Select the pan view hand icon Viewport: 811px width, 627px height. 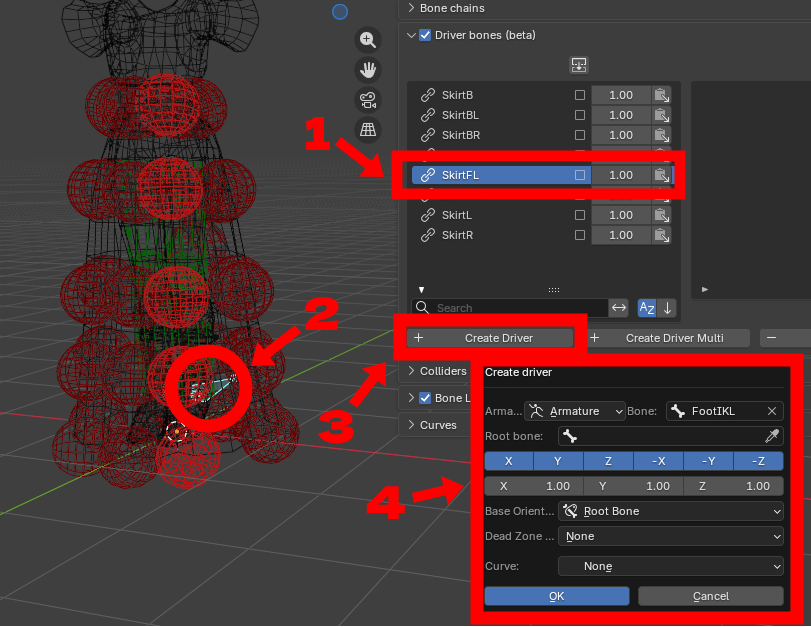pyautogui.click(x=368, y=69)
